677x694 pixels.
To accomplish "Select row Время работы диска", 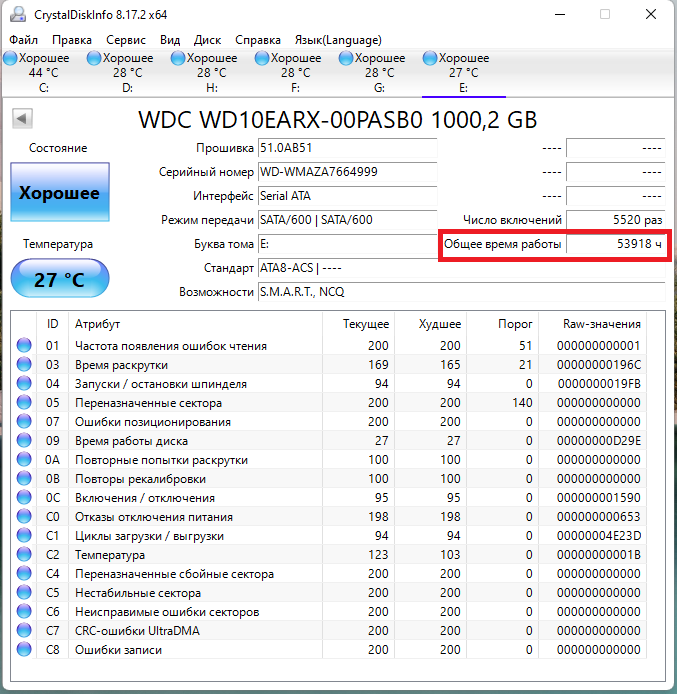I will pos(329,440).
